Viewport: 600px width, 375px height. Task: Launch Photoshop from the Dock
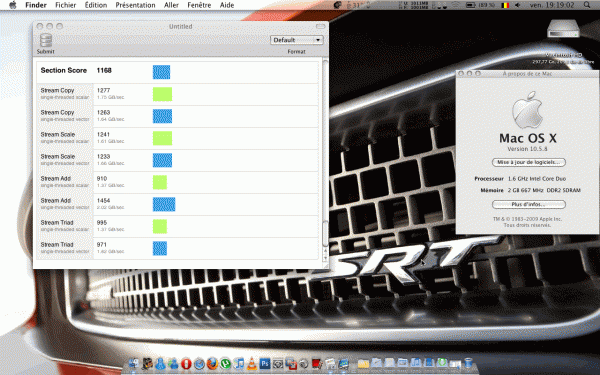pyautogui.click(x=265, y=364)
